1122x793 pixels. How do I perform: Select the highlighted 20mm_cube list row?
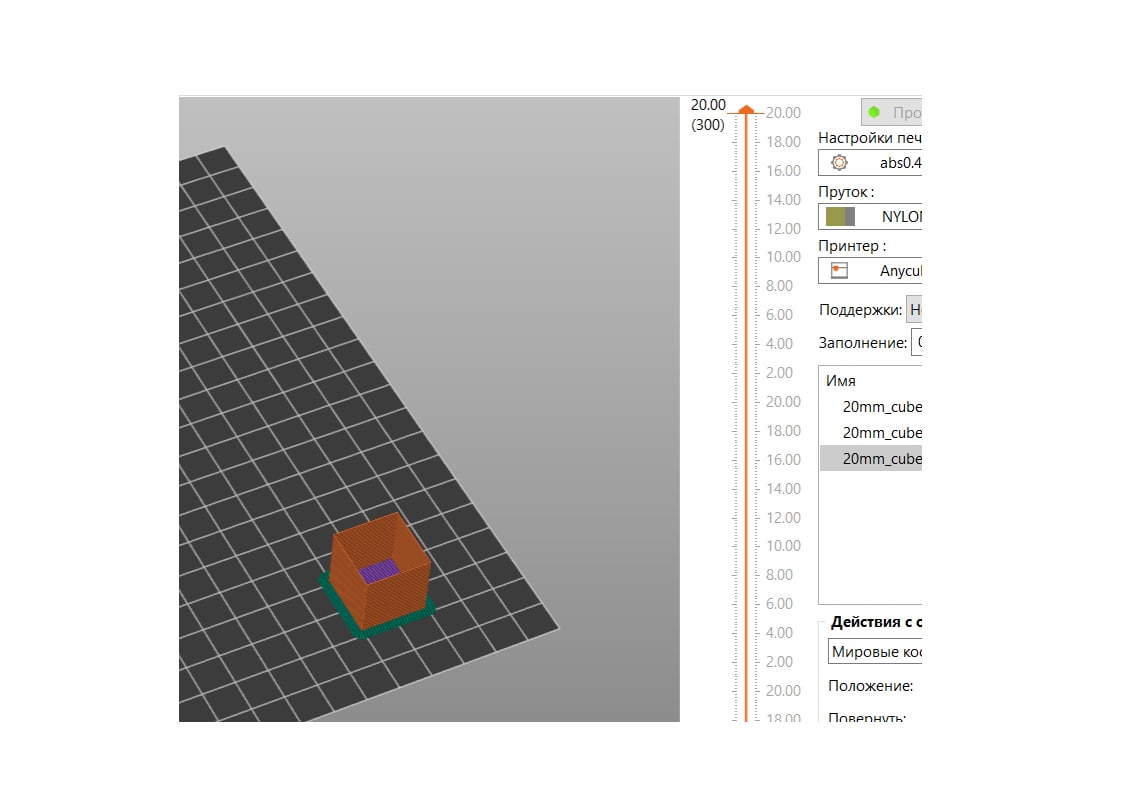click(x=871, y=458)
